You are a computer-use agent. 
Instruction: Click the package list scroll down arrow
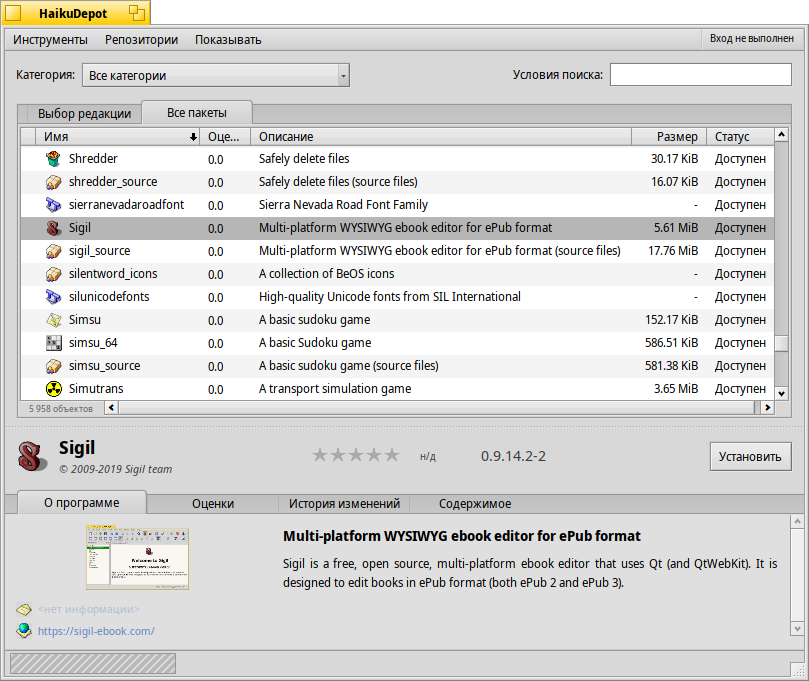point(782,394)
